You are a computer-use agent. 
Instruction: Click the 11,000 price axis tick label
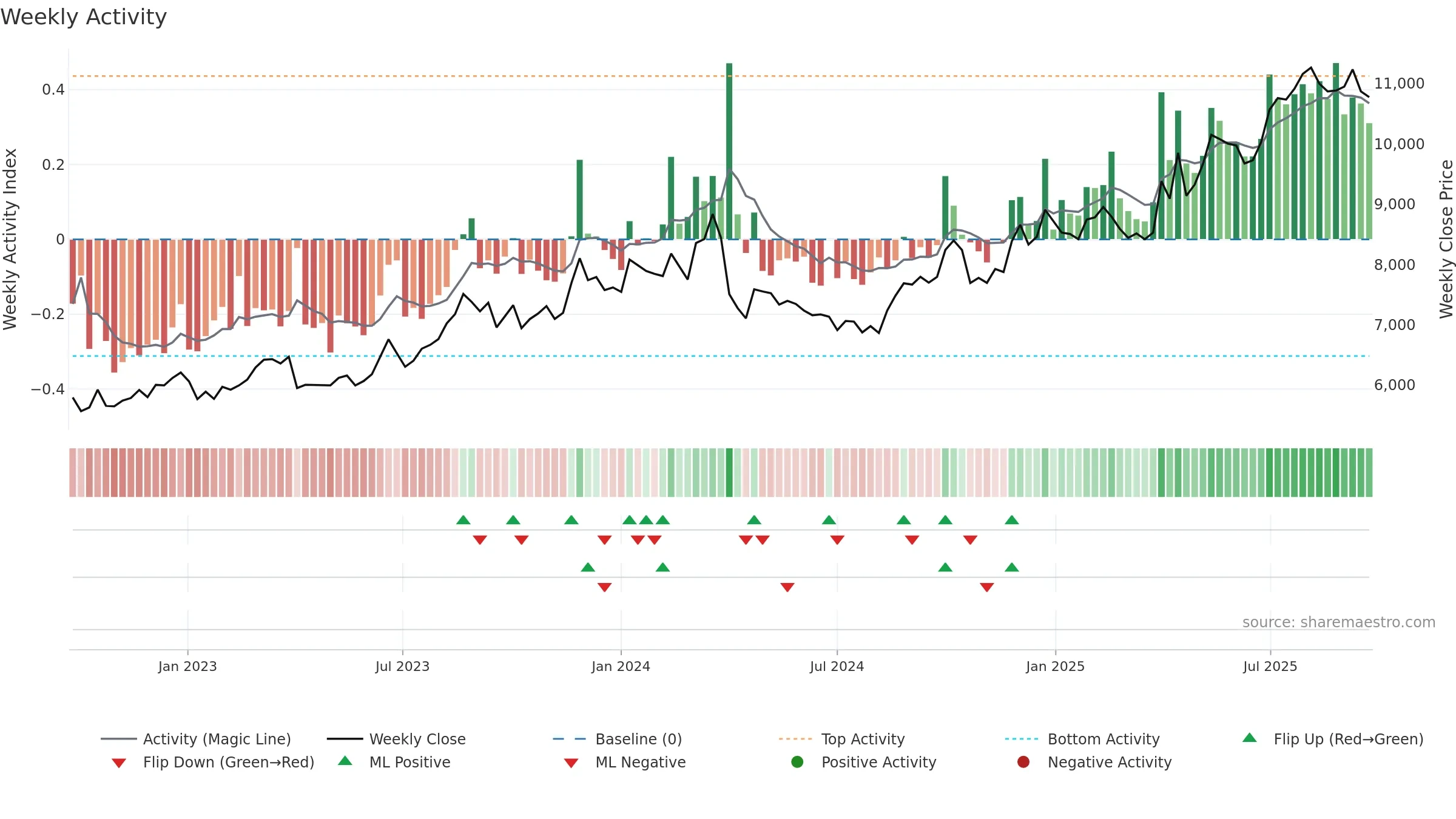tap(1399, 84)
